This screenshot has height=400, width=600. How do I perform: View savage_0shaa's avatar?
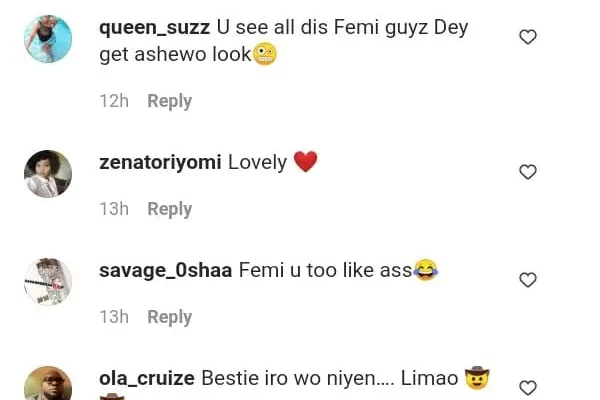coord(48,282)
